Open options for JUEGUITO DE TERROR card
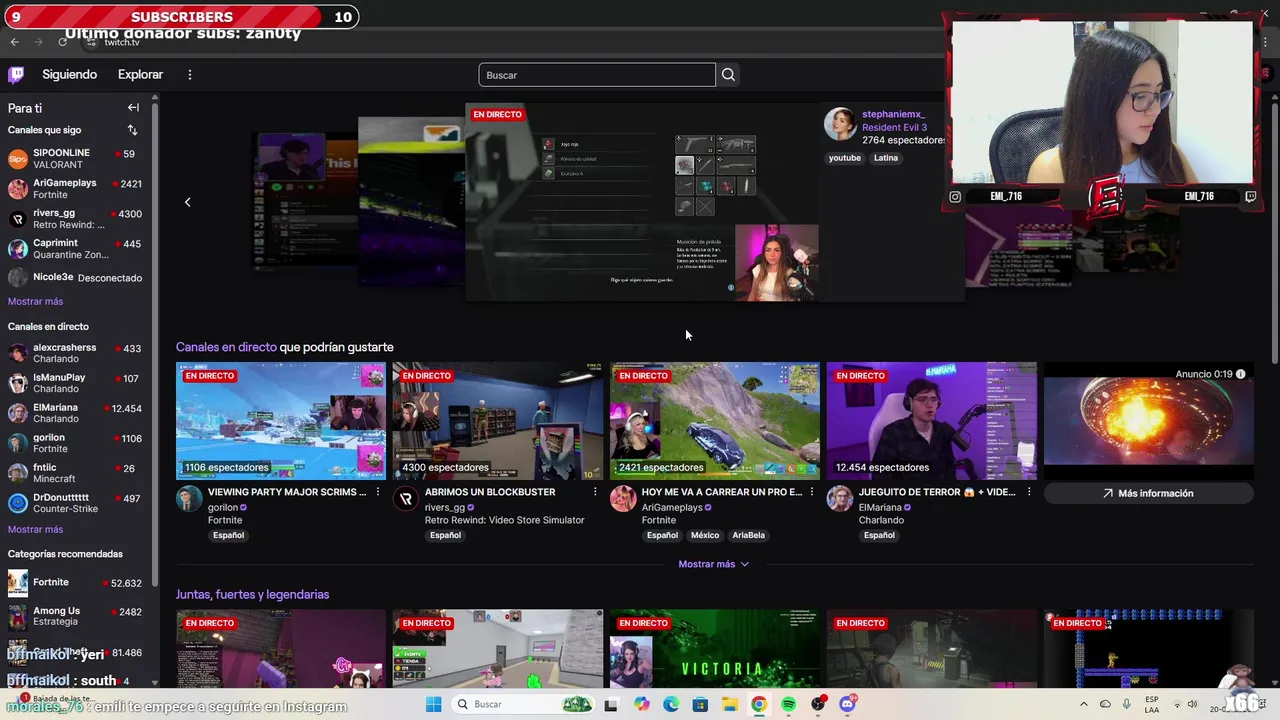The width and height of the screenshot is (1280, 720). click(x=1029, y=492)
